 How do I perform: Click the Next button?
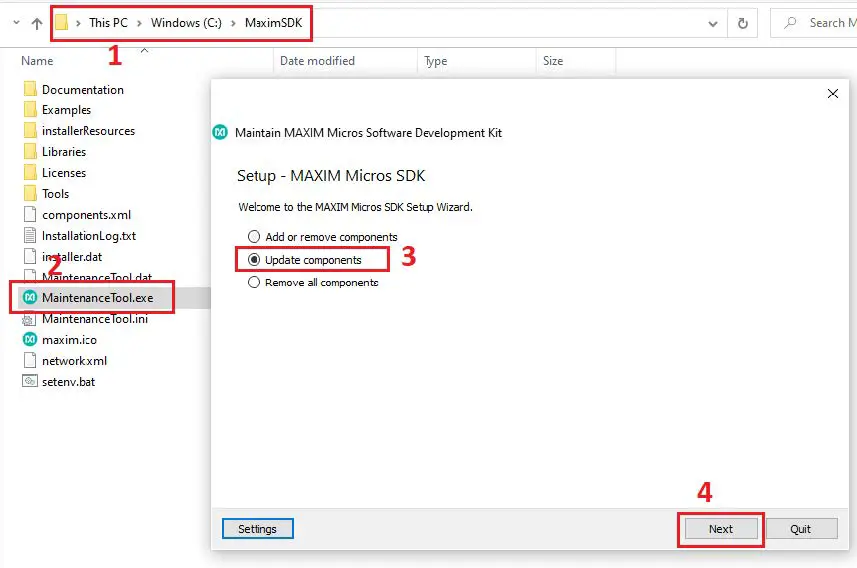pyautogui.click(x=721, y=529)
